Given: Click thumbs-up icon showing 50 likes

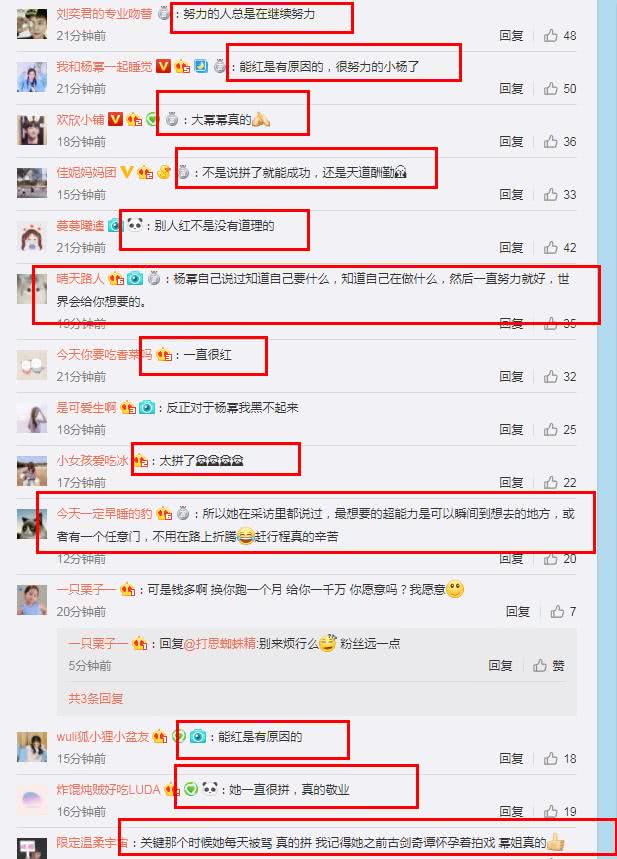Looking at the screenshot, I should coord(551,89).
